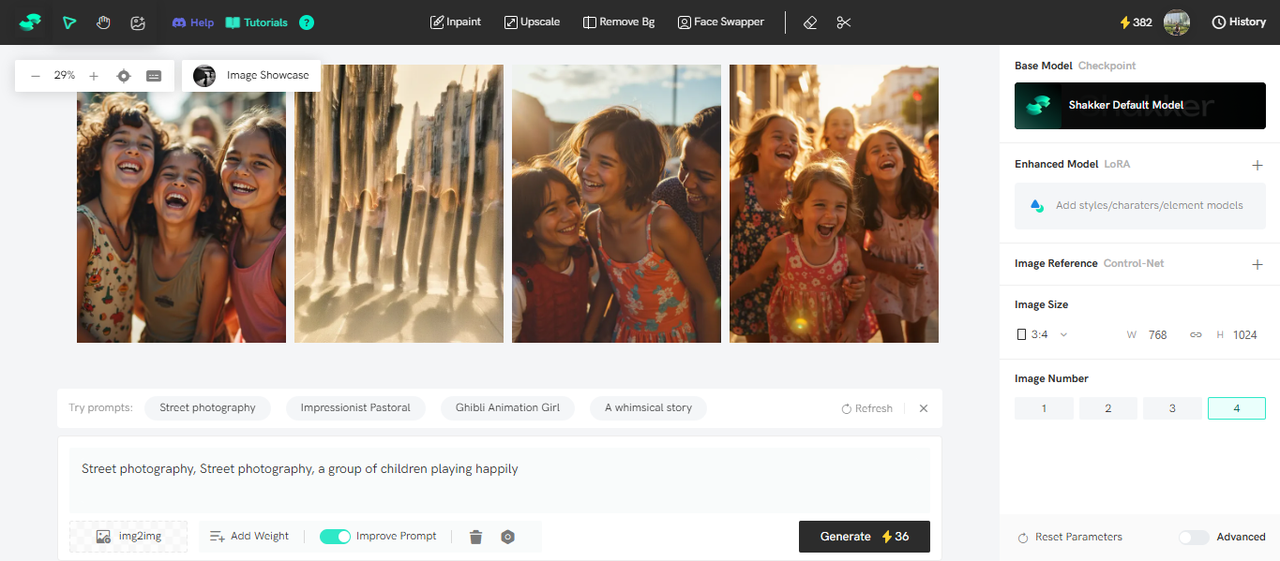
Task: Open the Tutorials link
Action: (257, 22)
